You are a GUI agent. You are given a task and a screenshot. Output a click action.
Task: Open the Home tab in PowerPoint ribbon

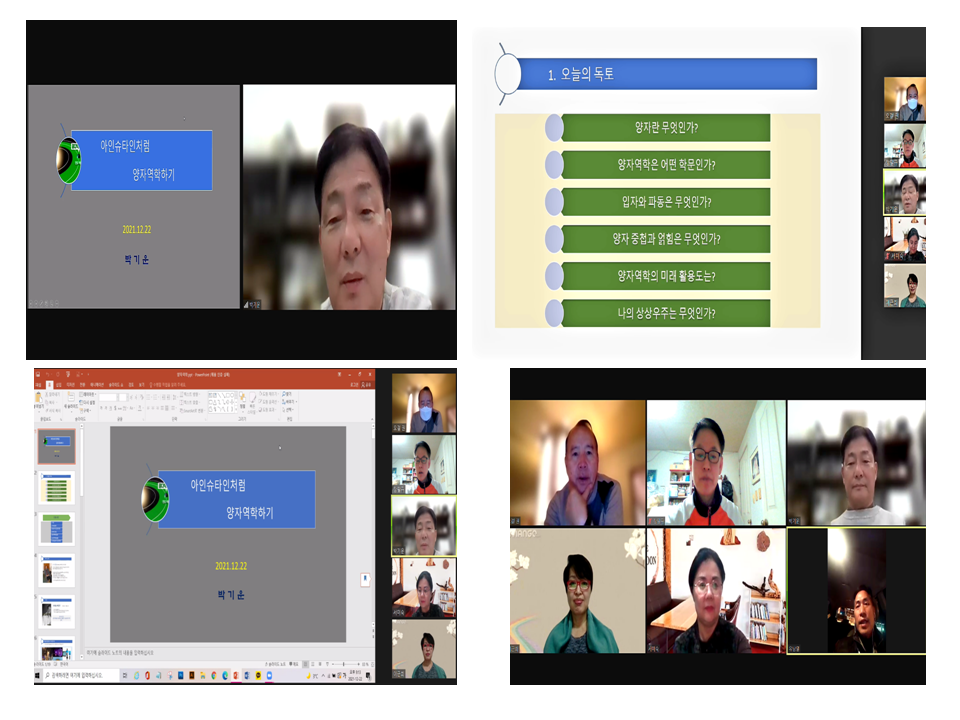(50, 384)
